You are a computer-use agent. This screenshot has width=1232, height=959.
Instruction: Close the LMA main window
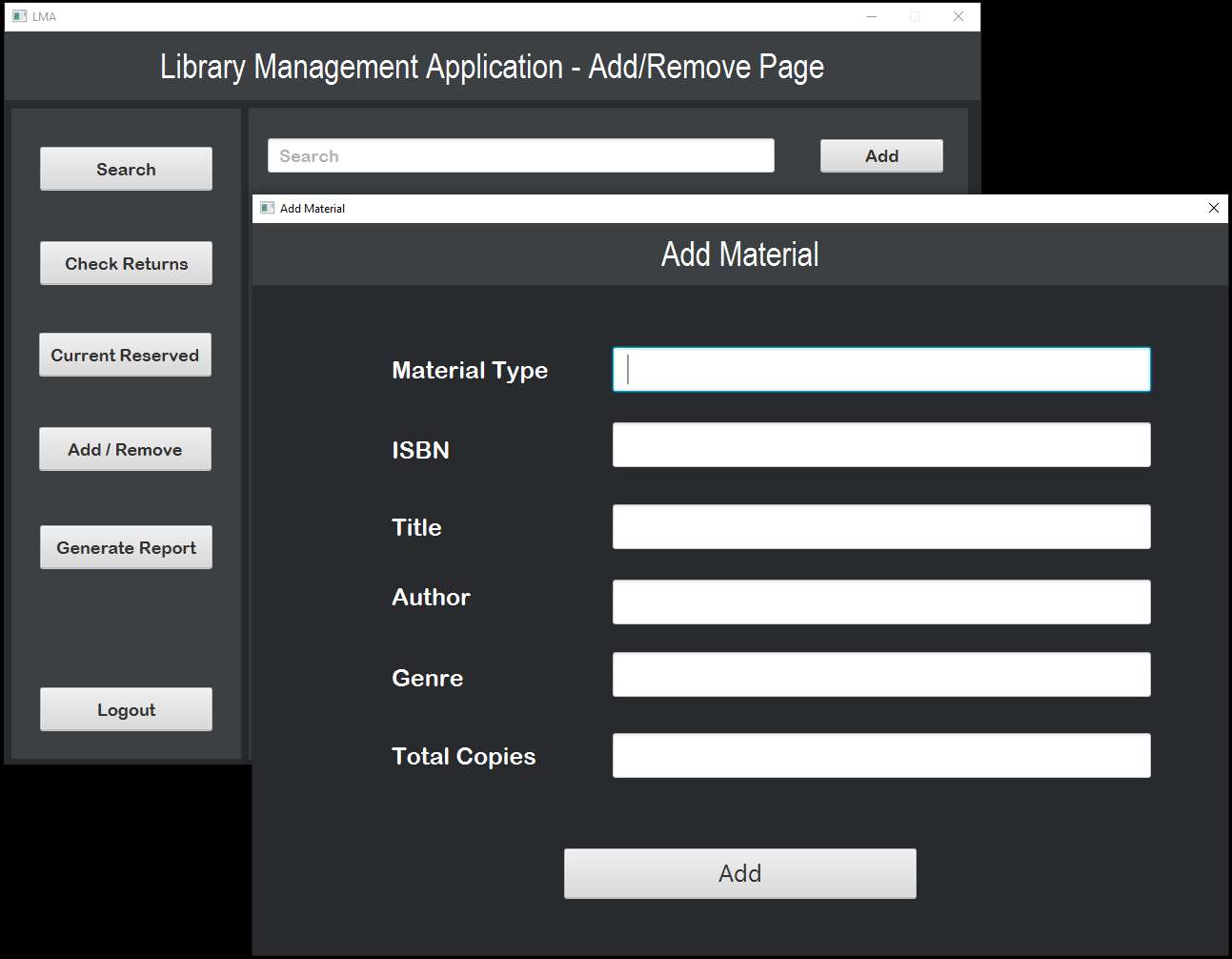pyautogui.click(x=959, y=16)
